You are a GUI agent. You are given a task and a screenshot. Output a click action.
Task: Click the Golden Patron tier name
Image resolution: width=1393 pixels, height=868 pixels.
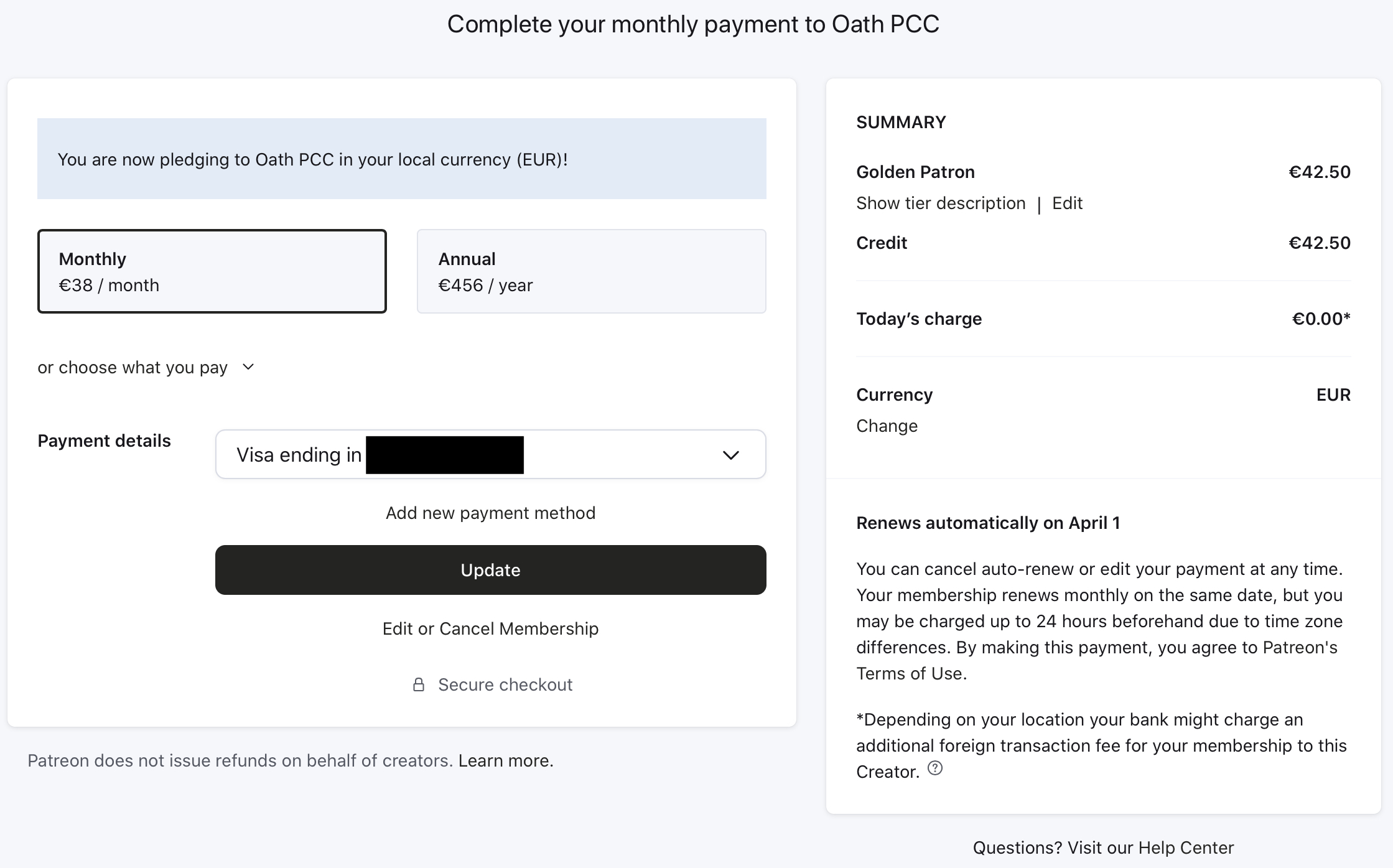click(x=915, y=172)
